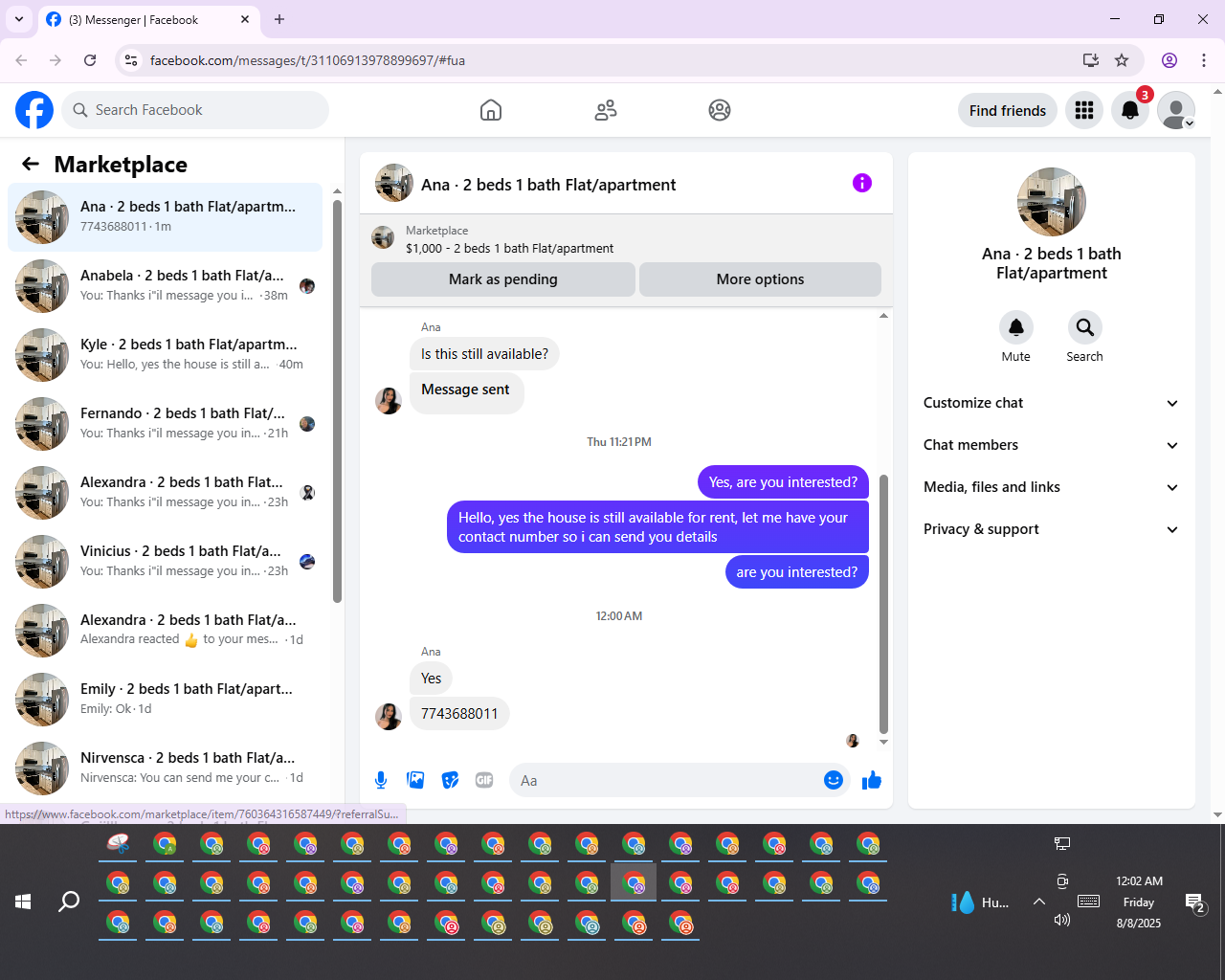Click the Find friends button
The height and width of the screenshot is (980, 1225).
coord(1008,110)
